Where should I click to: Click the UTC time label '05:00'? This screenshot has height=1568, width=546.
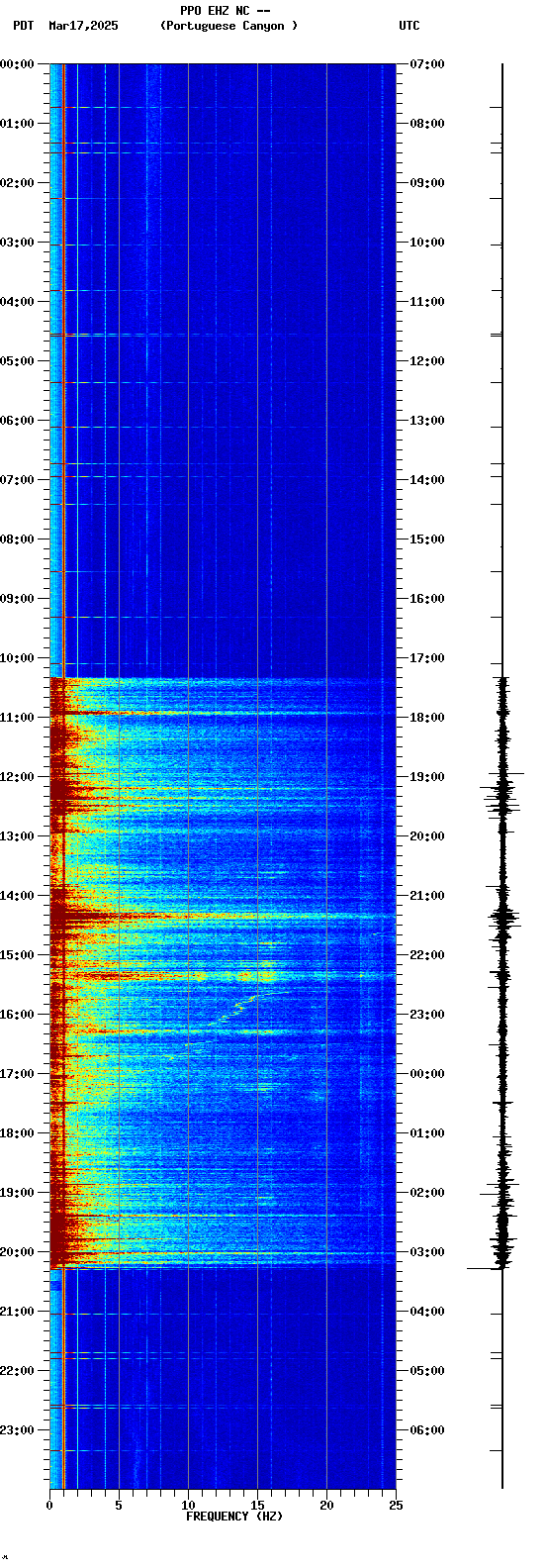(x=427, y=1371)
